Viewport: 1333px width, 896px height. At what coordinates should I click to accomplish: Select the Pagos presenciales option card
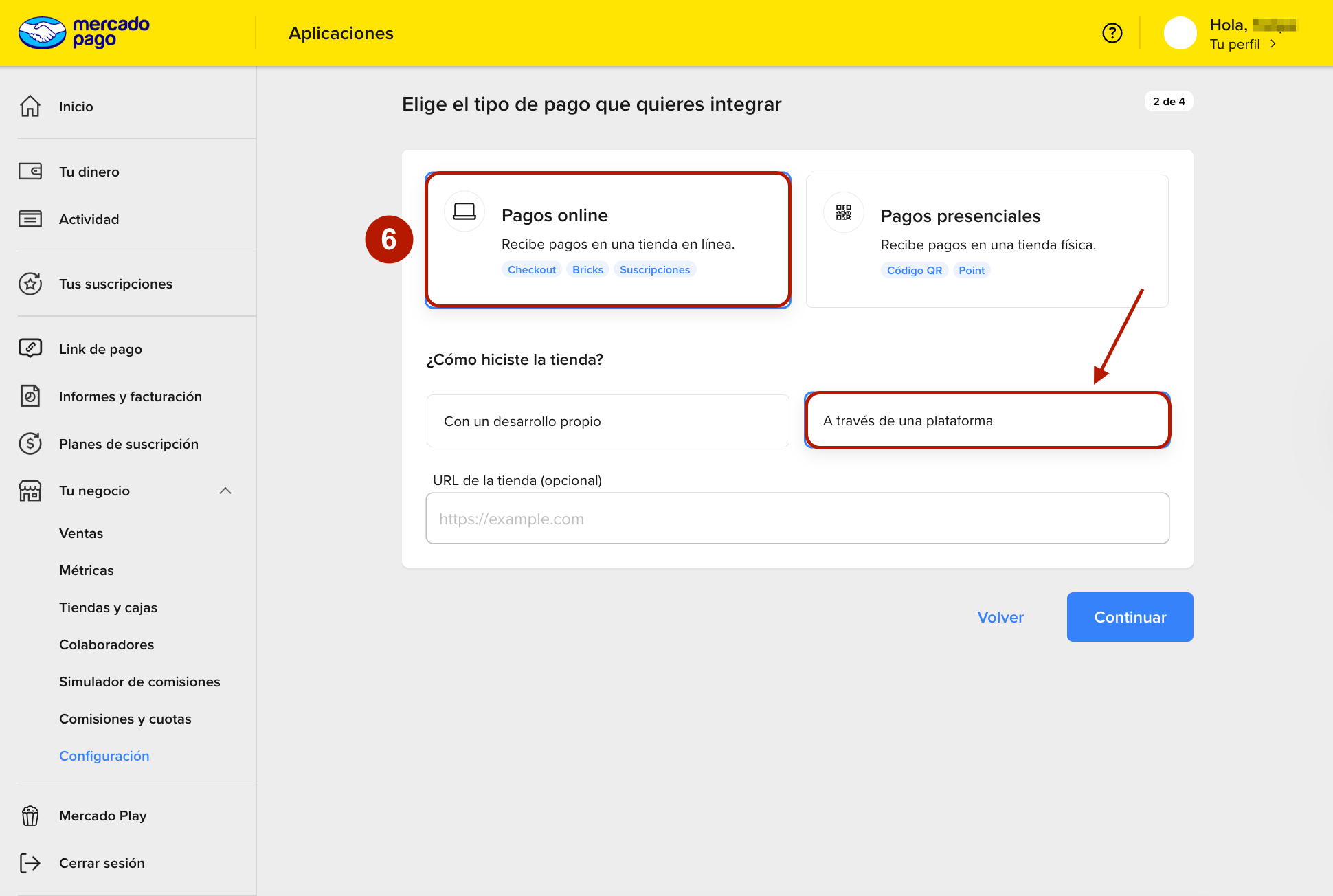click(x=987, y=240)
